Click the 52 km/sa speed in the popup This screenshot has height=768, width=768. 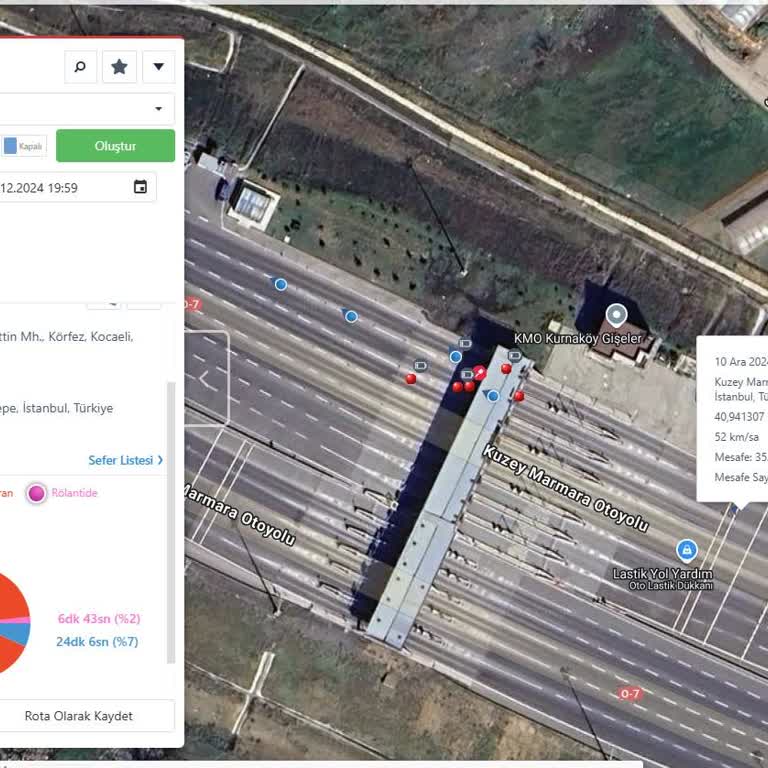pyautogui.click(x=737, y=437)
